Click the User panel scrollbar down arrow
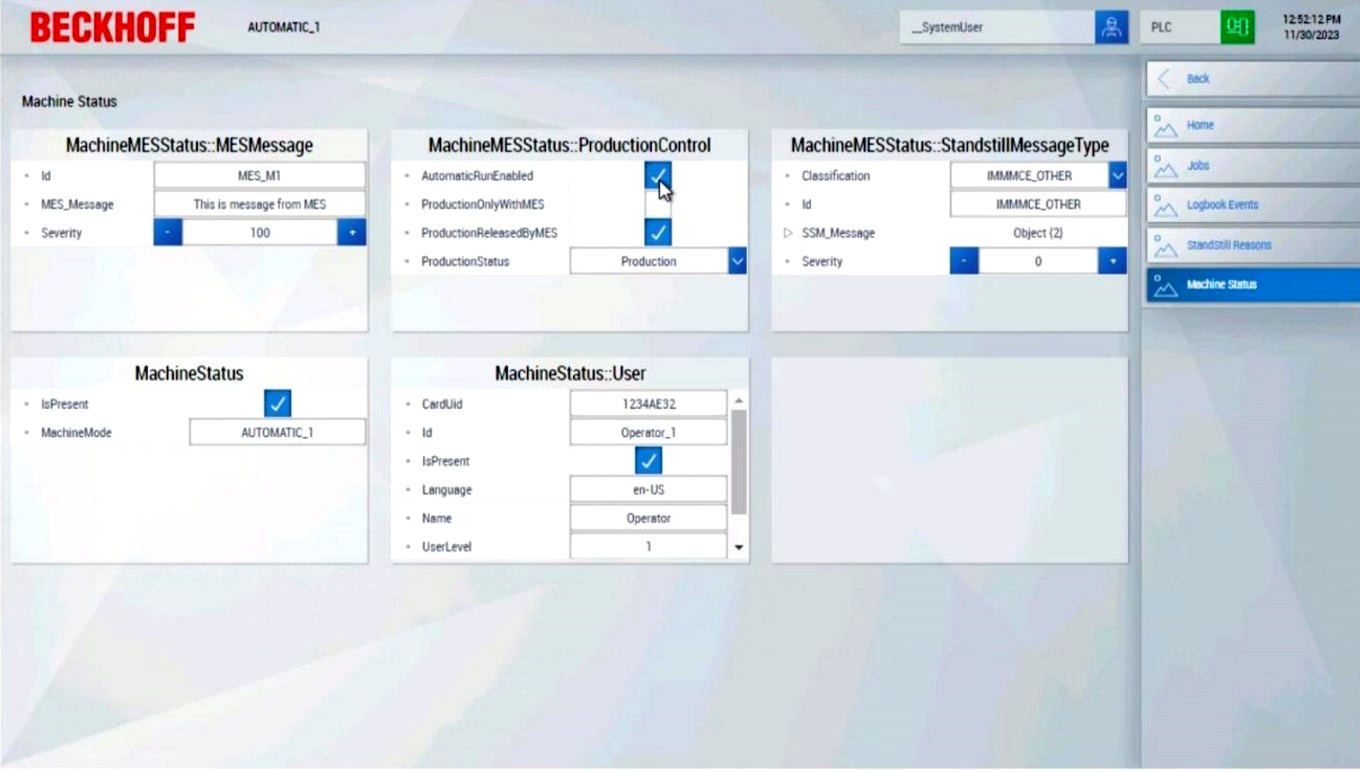This screenshot has width=1360, height=772. [x=739, y=547]
